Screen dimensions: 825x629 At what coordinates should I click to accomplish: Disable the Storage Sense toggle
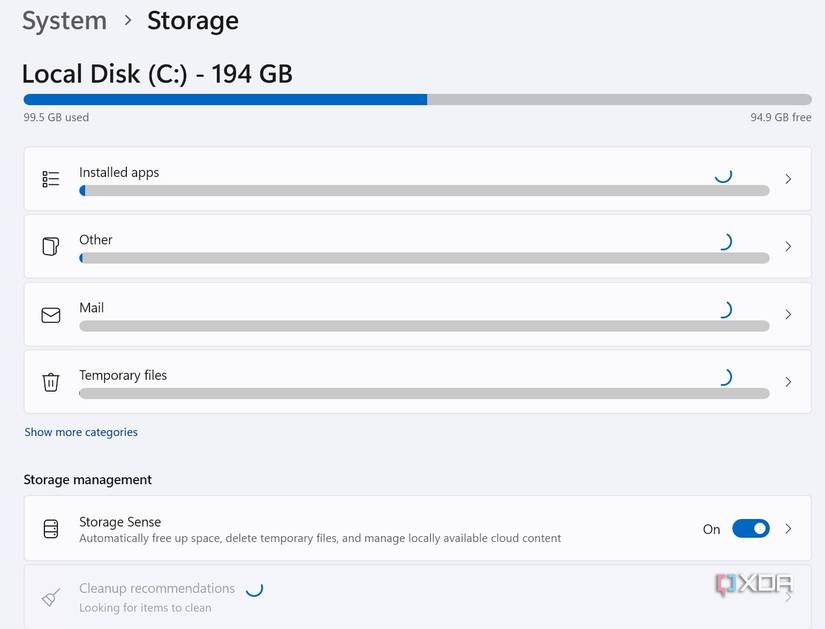pos(750,528)
